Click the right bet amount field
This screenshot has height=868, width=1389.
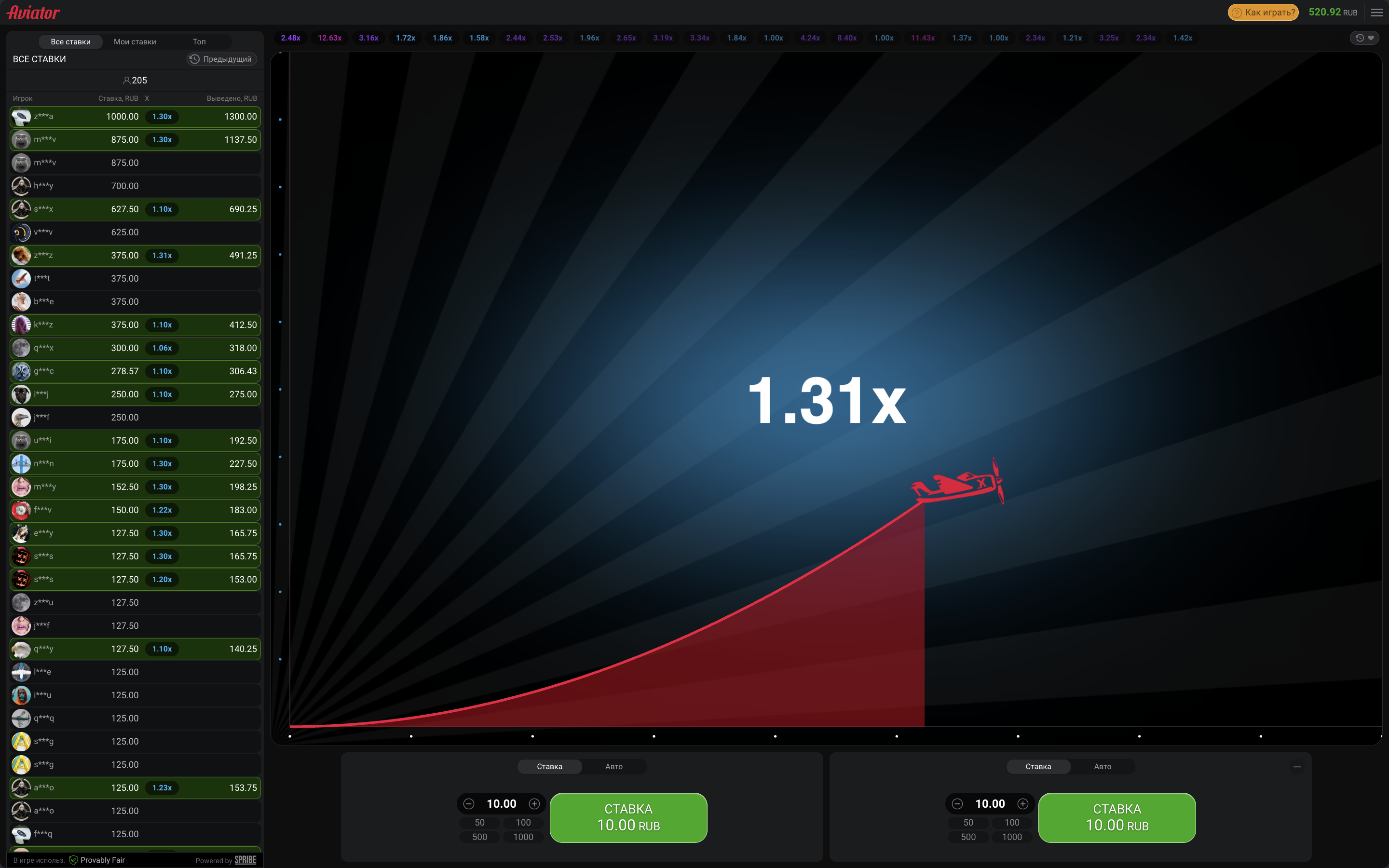pos(990,804)
